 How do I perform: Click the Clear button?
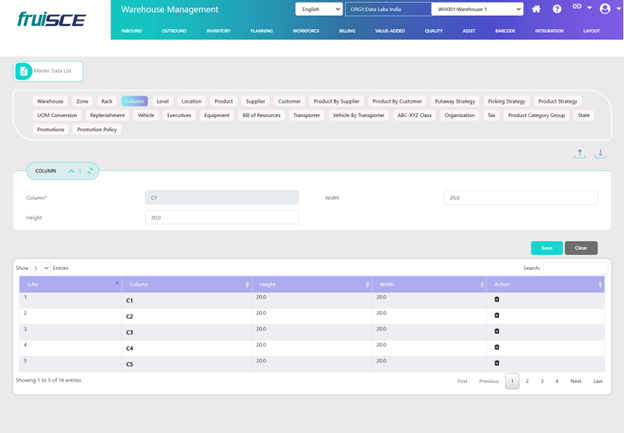[x=581, y=248]
